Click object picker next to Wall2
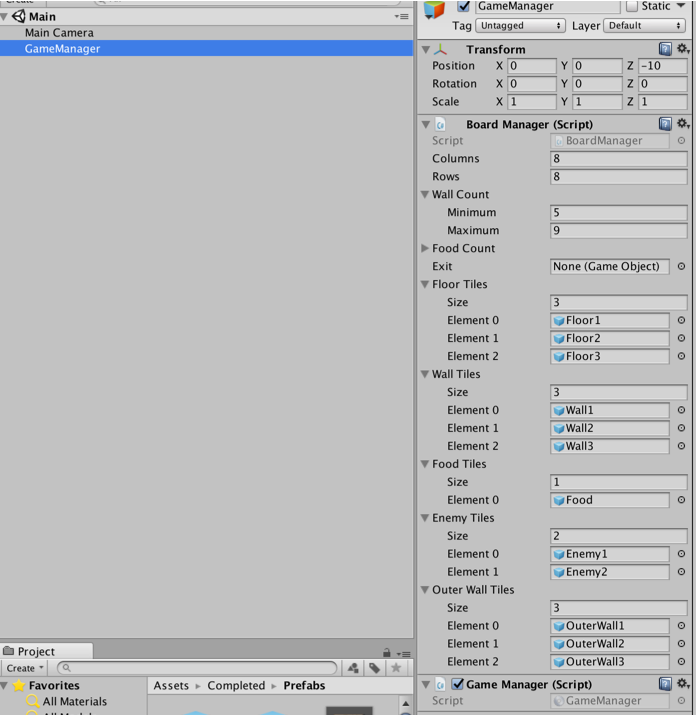 [x=681, y=428]
